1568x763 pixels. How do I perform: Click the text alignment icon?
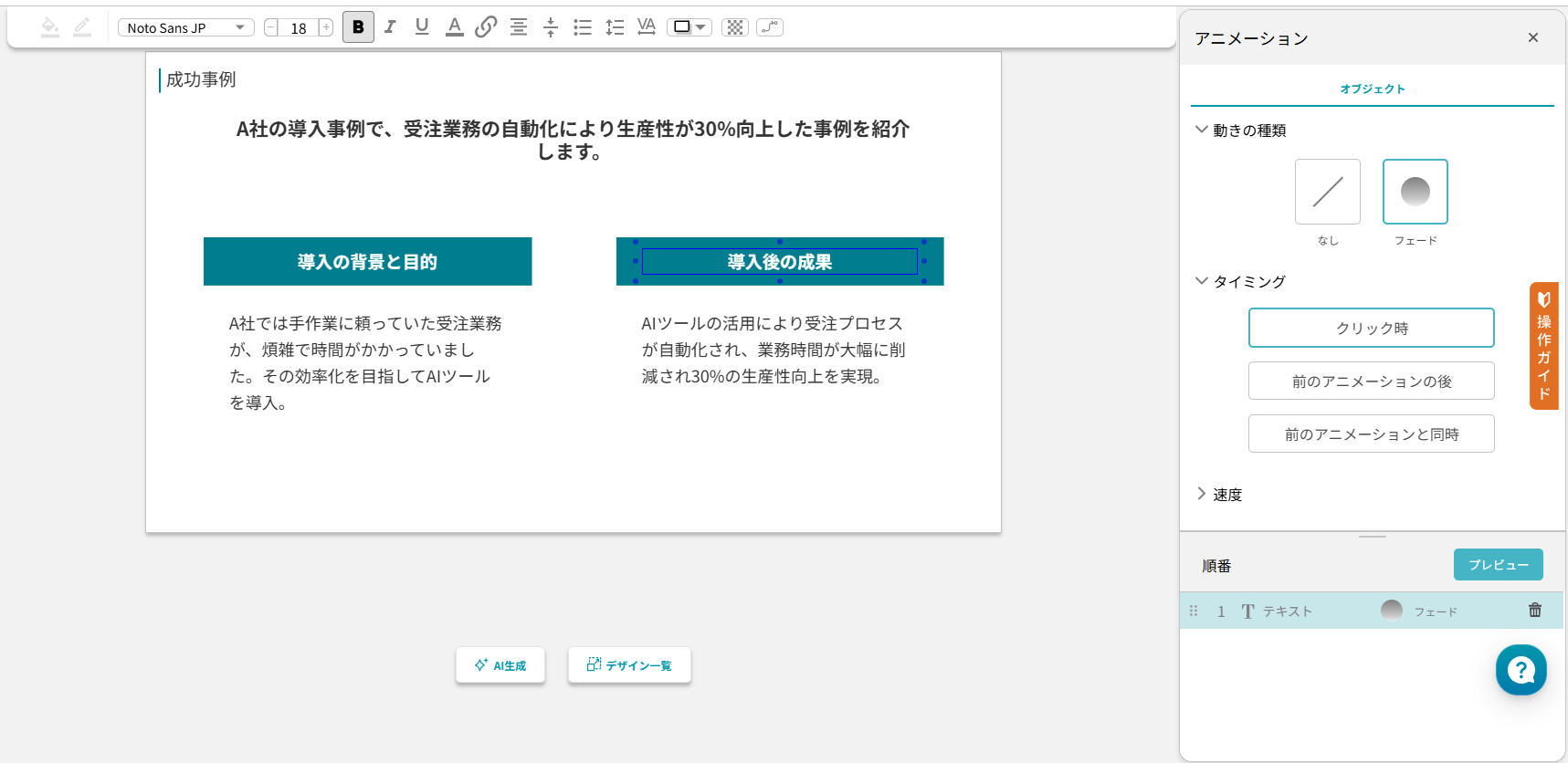click(518, 27)
